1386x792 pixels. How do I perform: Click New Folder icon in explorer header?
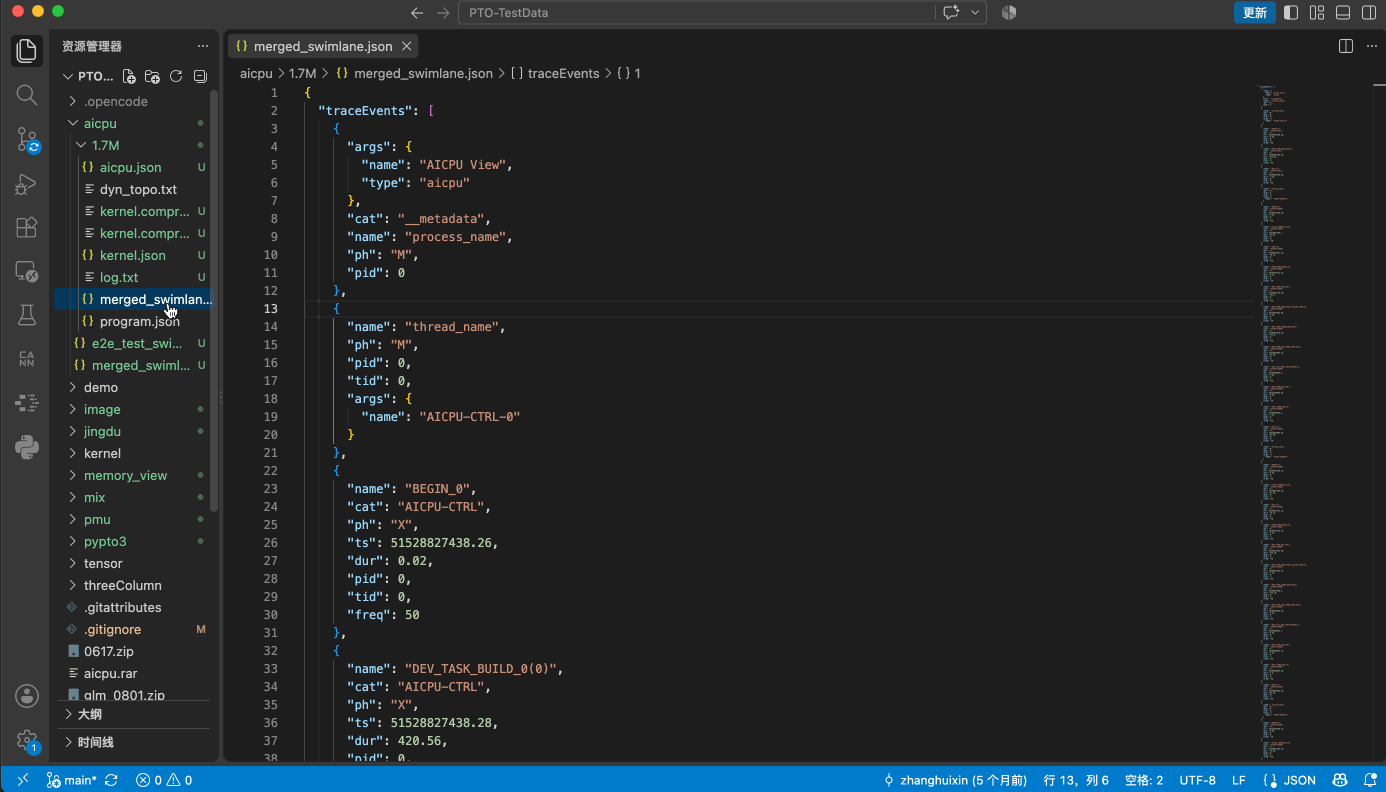pyautogui.click(x=152, y=76)
